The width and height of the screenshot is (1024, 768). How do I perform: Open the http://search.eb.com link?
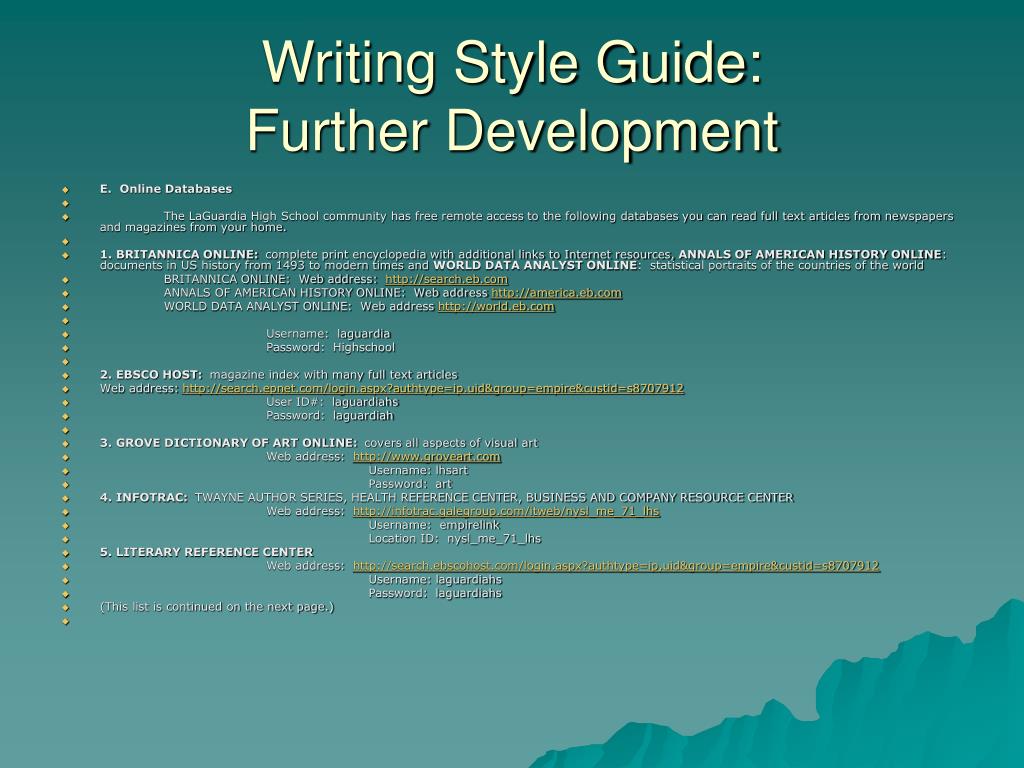[x=446, y=279]
